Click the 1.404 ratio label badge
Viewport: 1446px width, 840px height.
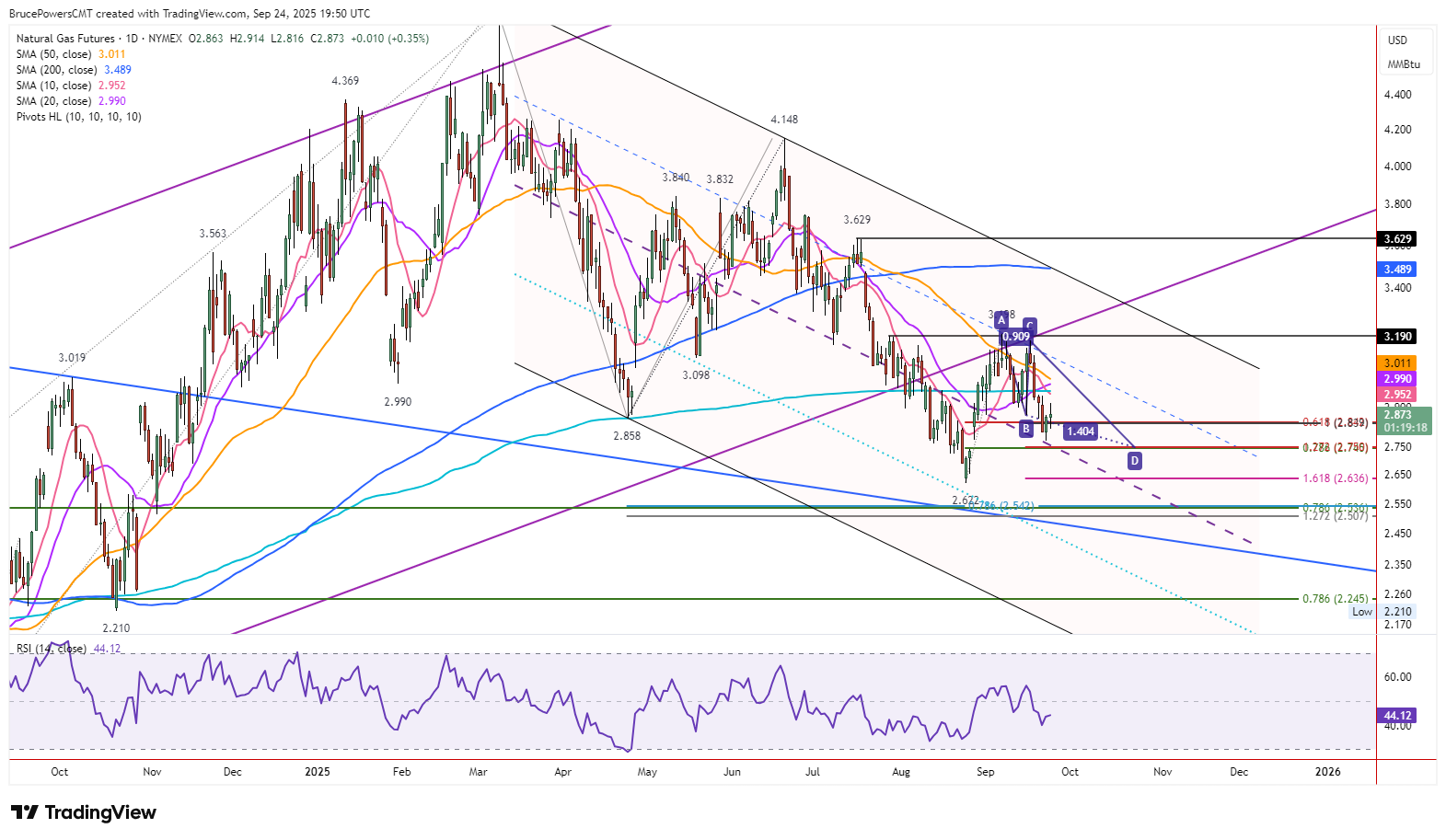[x=1080, y=432]
